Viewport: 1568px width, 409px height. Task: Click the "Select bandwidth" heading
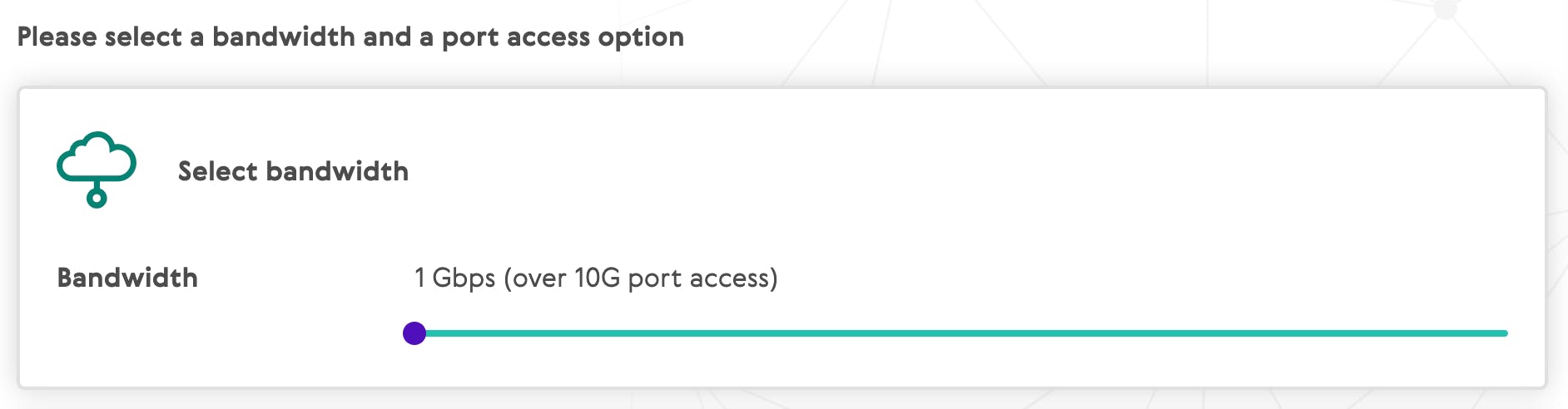pos(293,171)
